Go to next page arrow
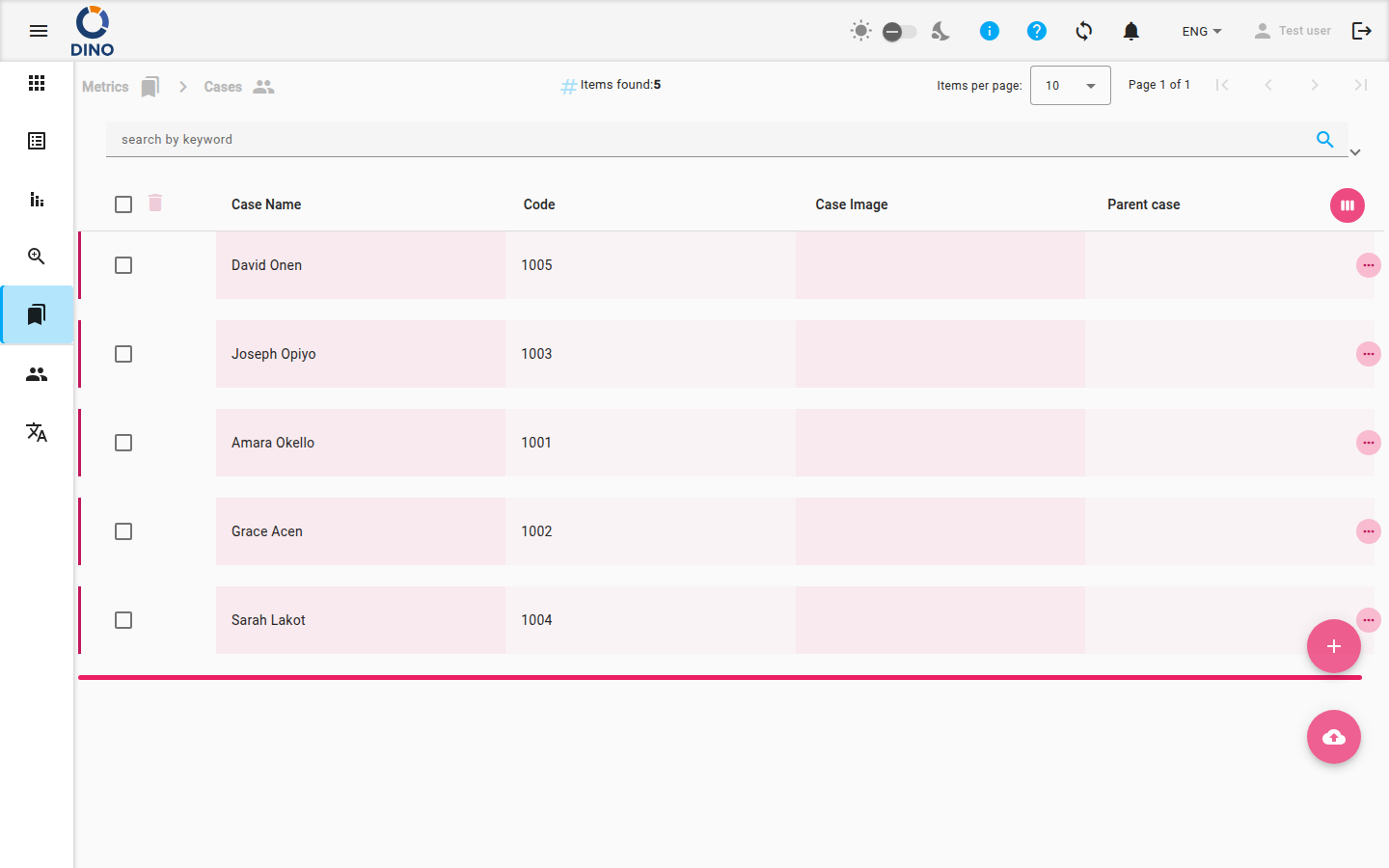1389x868 pixels. point(1315,85)
